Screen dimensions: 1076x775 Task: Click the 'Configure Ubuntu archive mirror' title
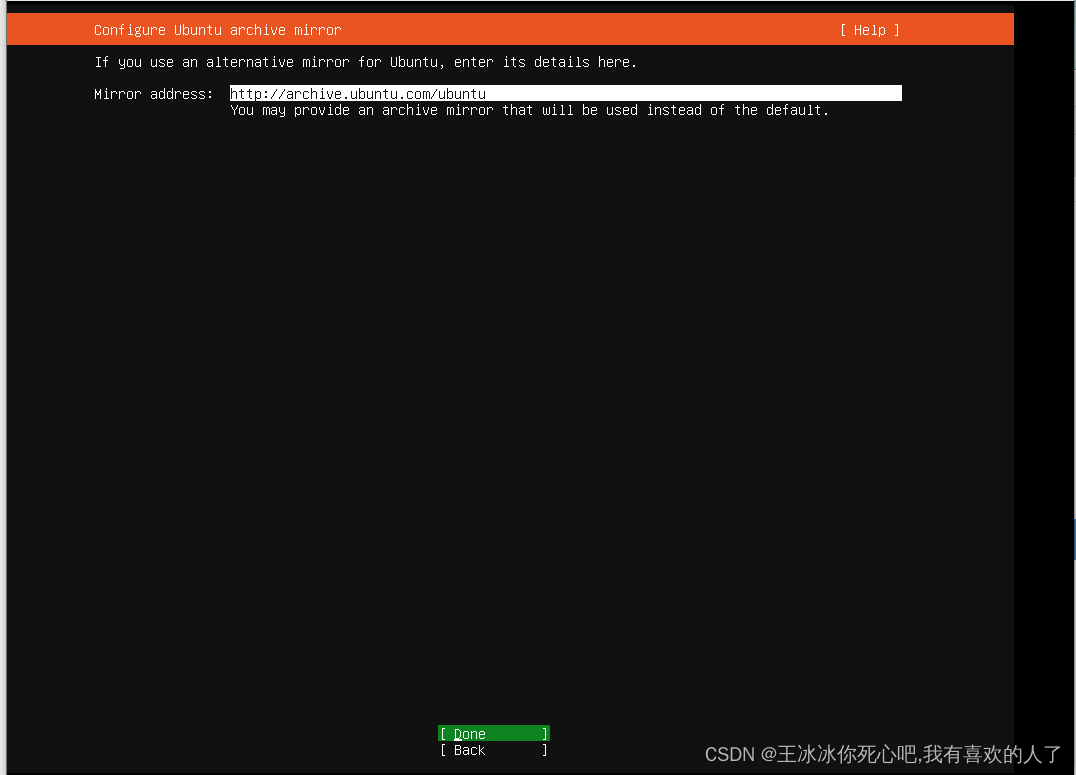218,30
